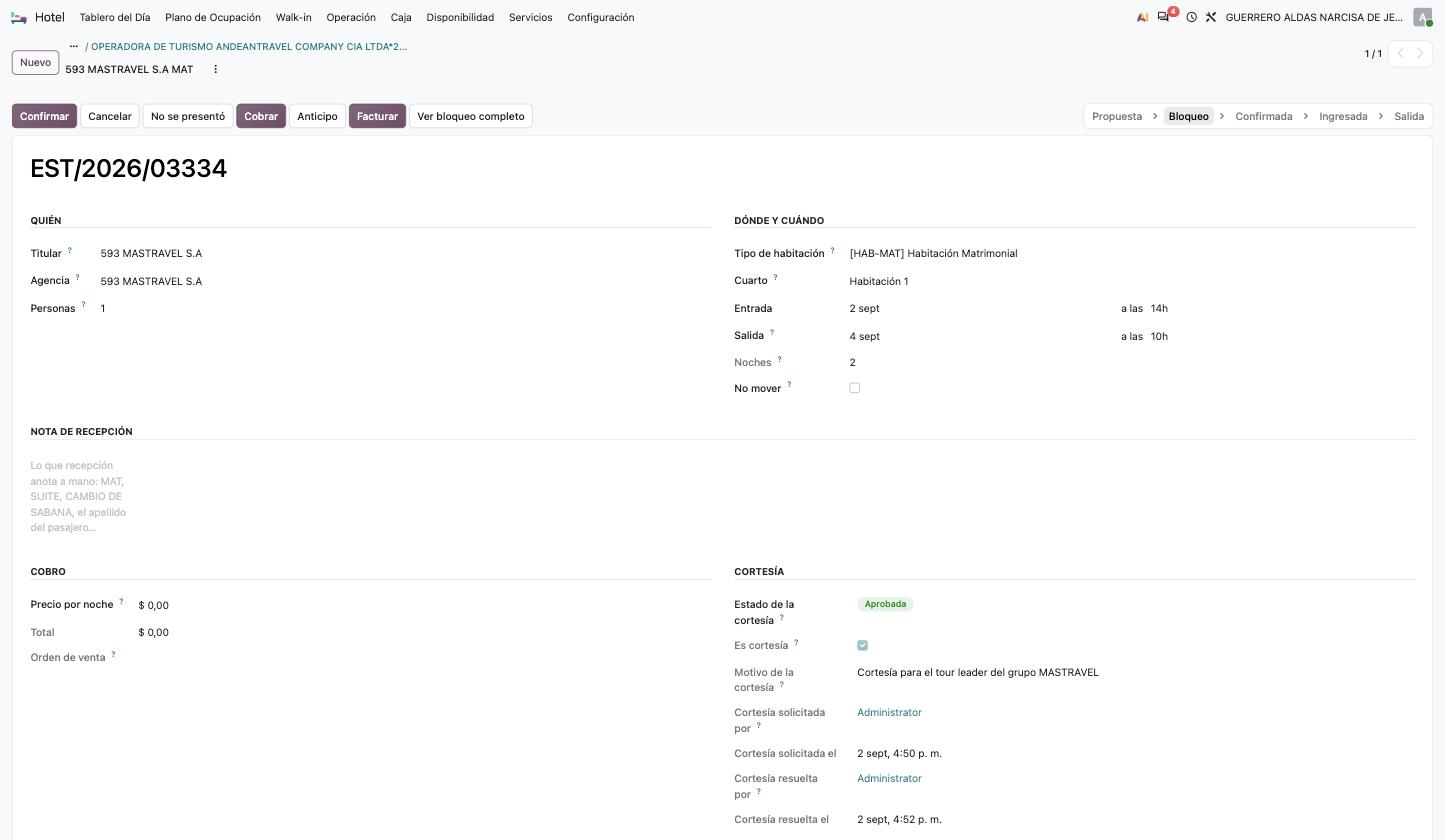
Task: Open the Titular field dropdown
Action: (x=405, y=254)
